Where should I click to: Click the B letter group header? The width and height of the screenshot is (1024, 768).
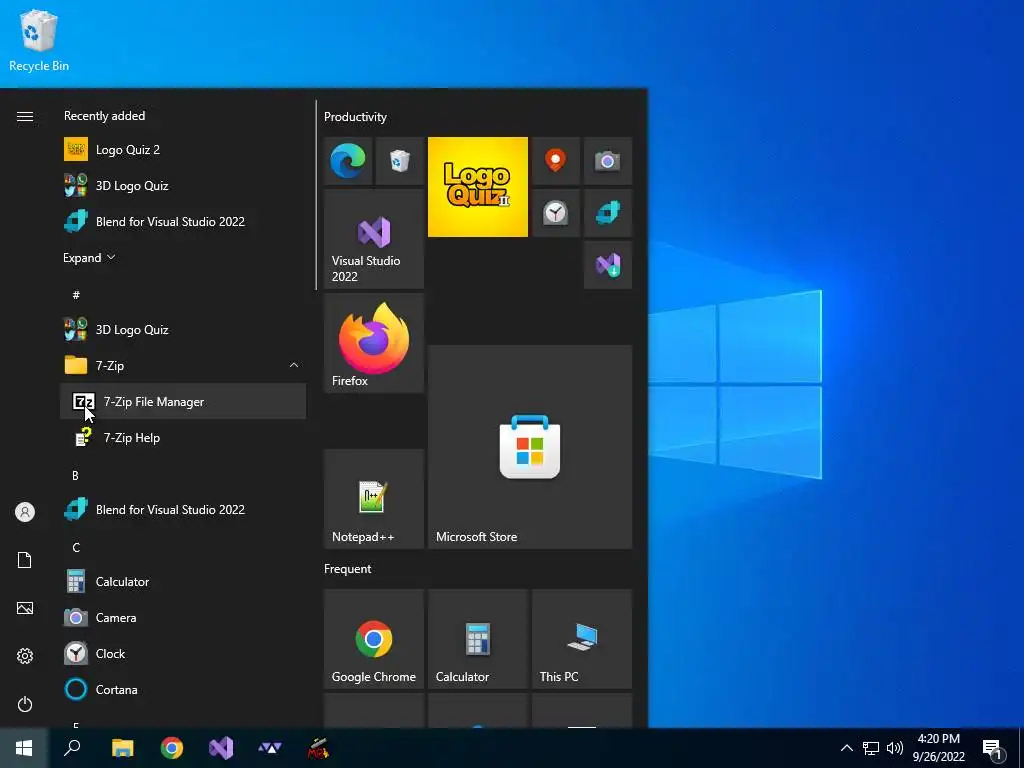tap(75, 475)
